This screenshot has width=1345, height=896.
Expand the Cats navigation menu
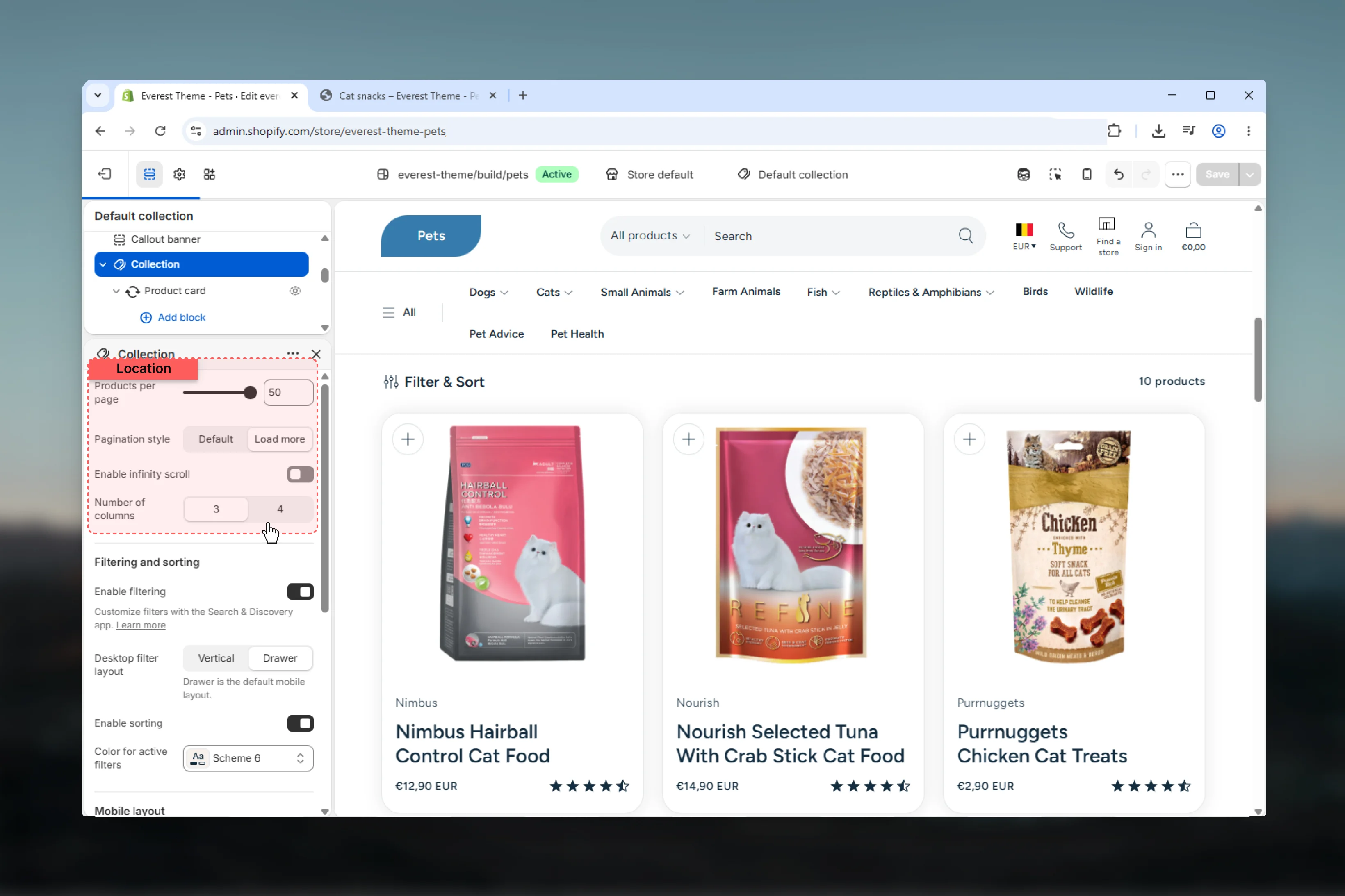pos(554,292)
